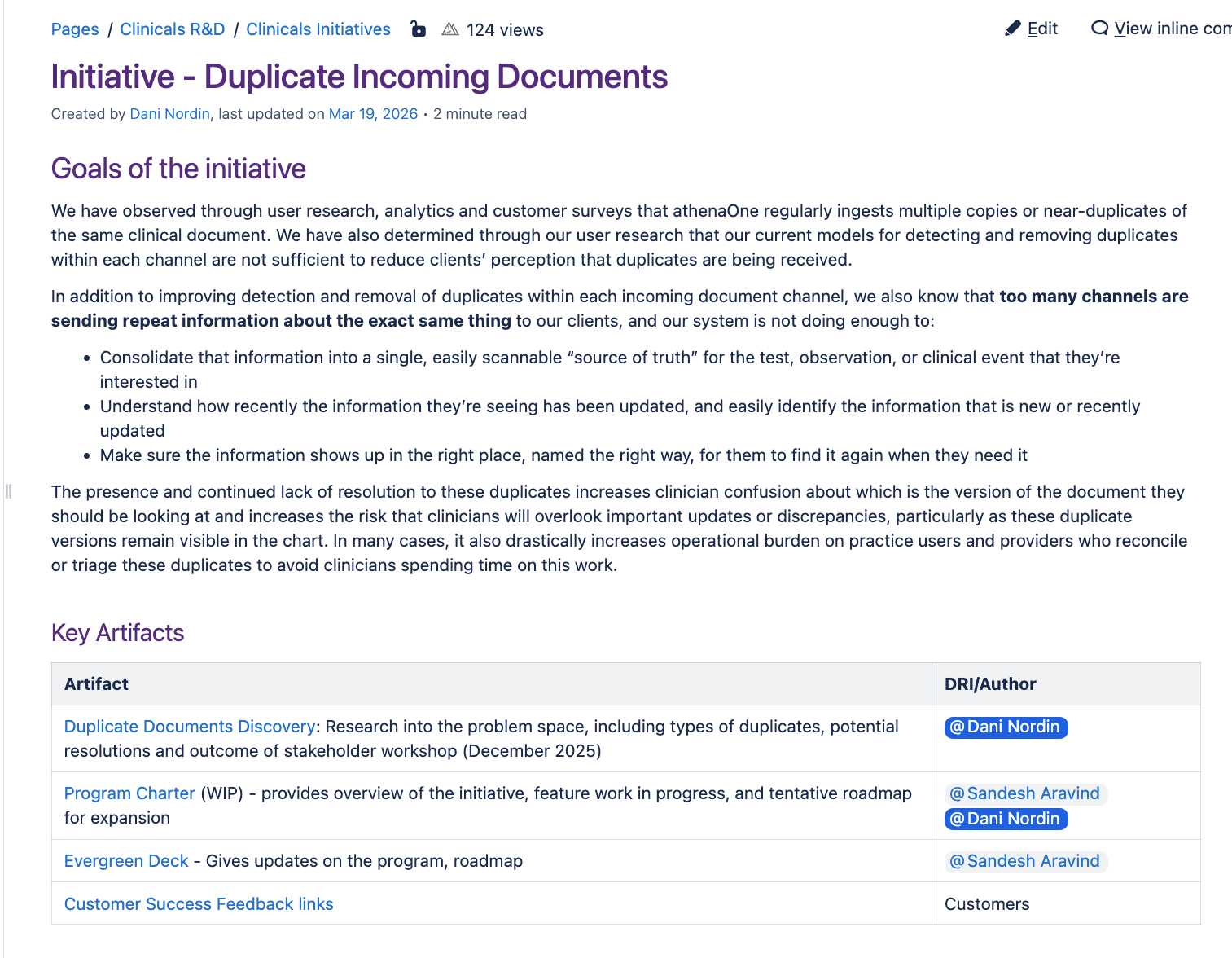Click the 2 minute read text

coord(480,114)
